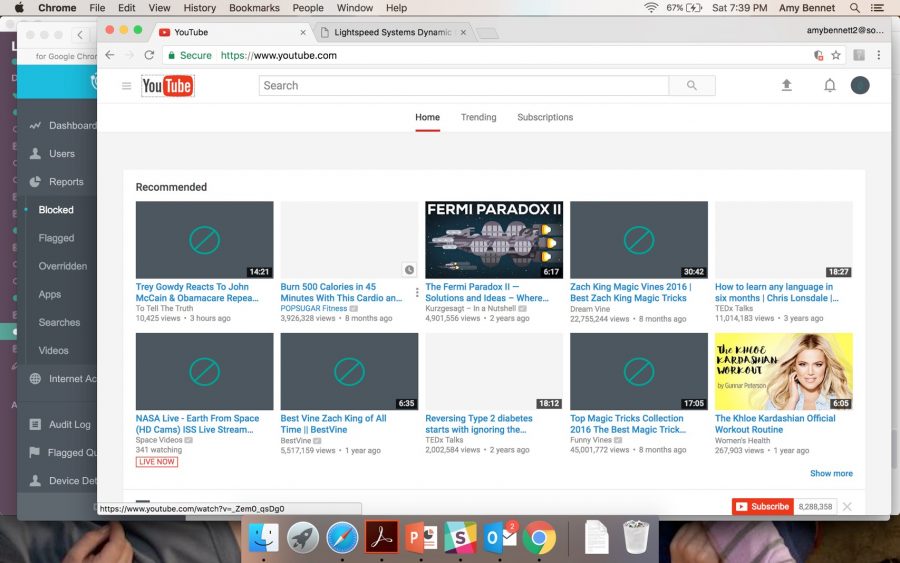Image resolution: width=900 pixels, height=563 pixels.
Task: Select Overridden in the Lightspeed sidebar
Action: (x=63, y=266)
